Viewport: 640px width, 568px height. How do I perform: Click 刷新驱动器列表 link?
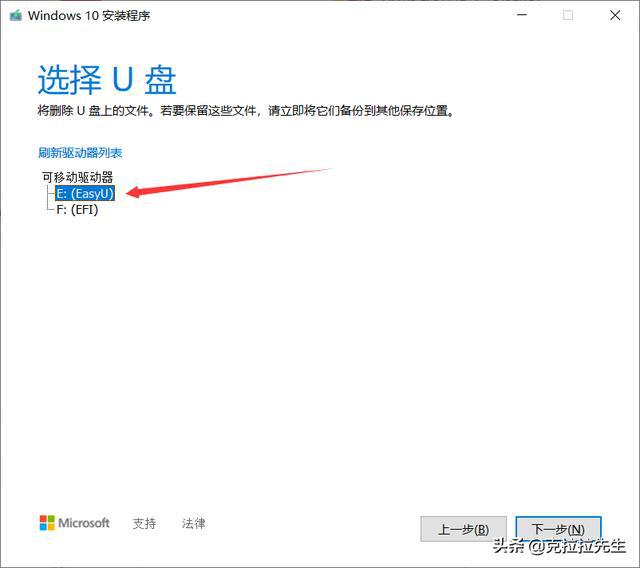[x=80, y=153]
